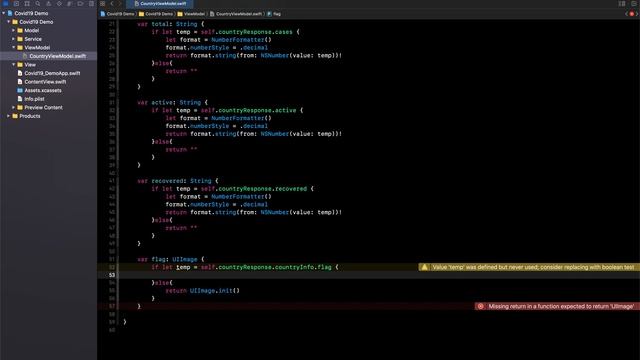This screenshot has width=640, height=360.
Task: Click the related items grid icon
Action: [x=102, y=3]
